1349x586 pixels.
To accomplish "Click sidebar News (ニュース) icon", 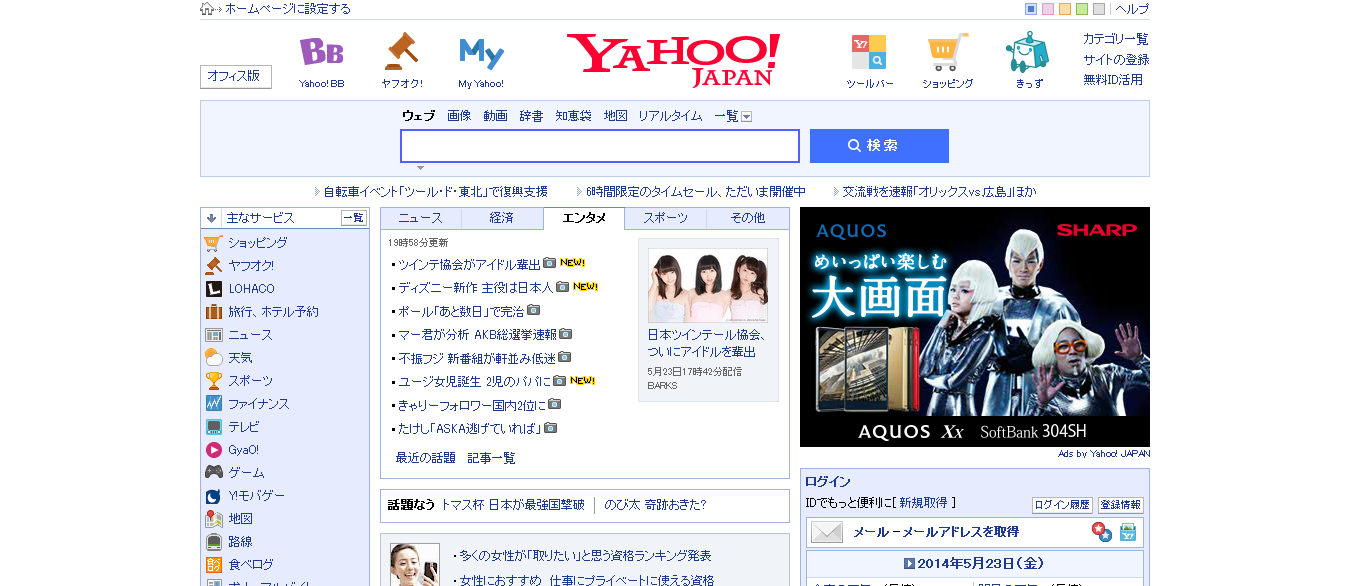I will tap(213, 335).
